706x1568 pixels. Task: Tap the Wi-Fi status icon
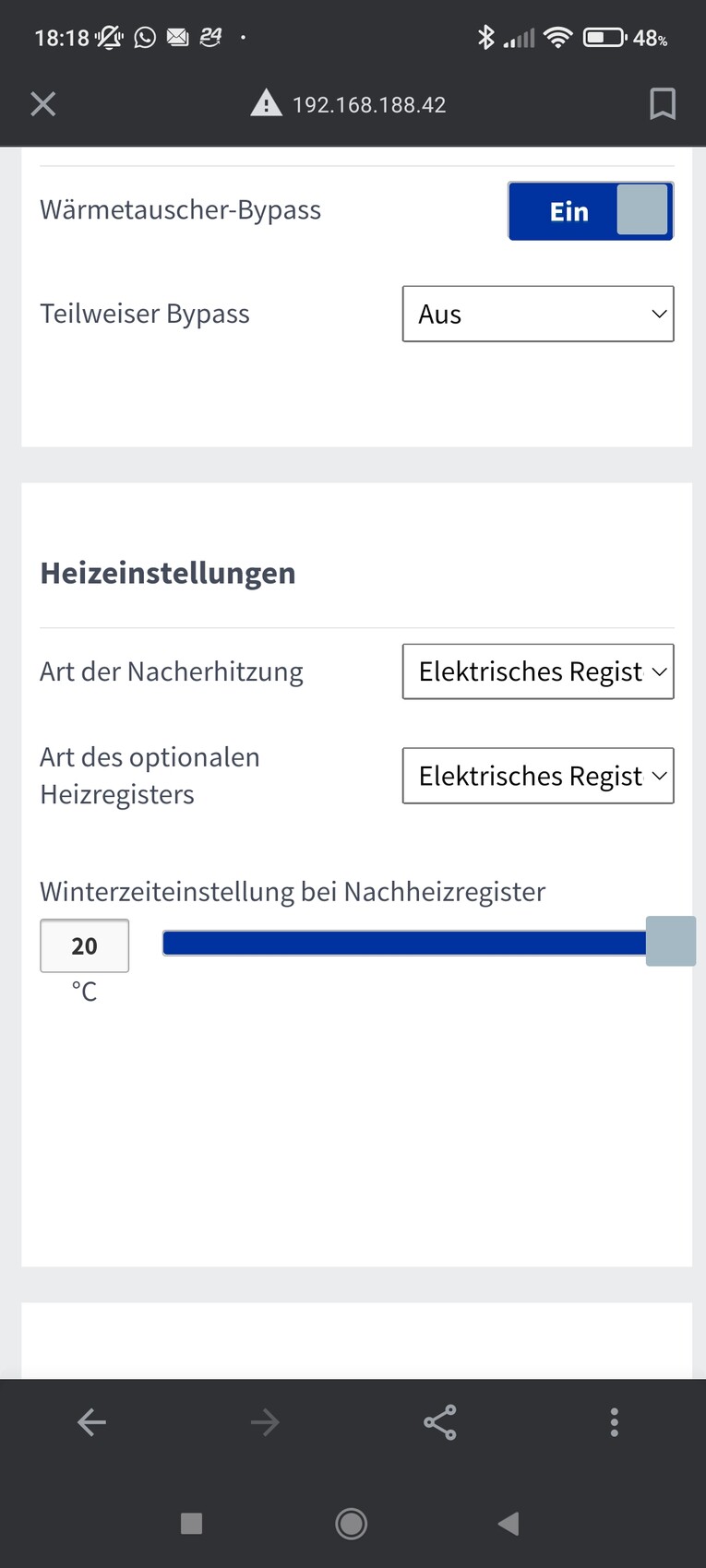coord(558,38)
